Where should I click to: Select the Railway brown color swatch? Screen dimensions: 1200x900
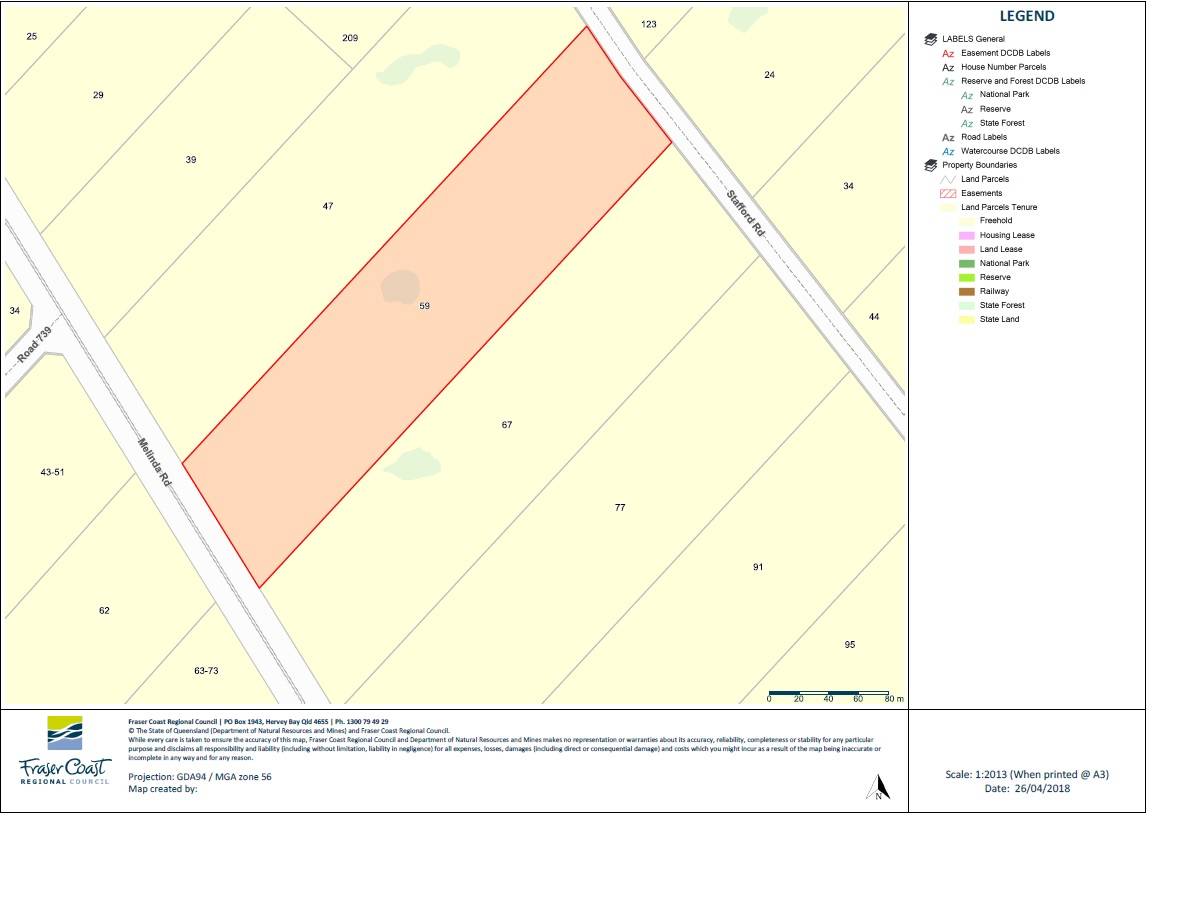pyautogui.click(x=966, y=291)
